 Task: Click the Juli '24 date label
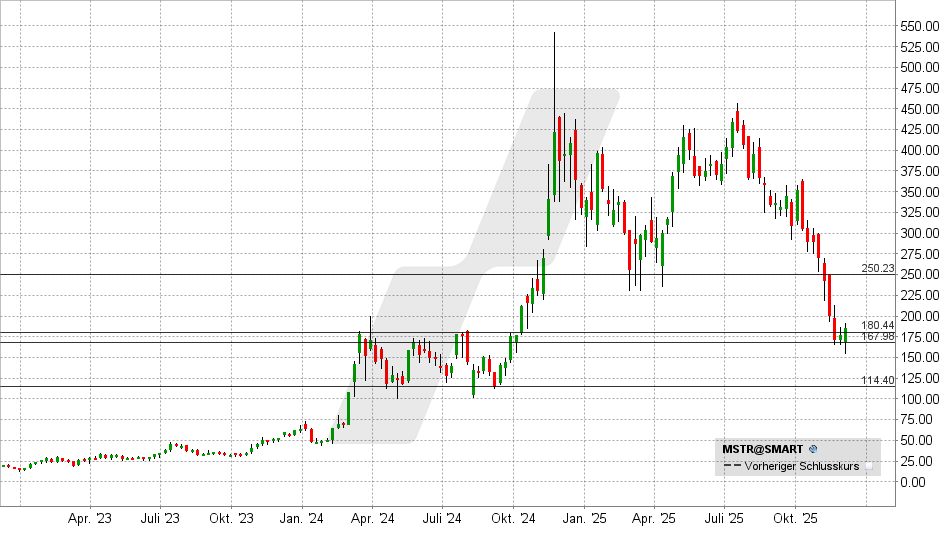click(443, 519)
